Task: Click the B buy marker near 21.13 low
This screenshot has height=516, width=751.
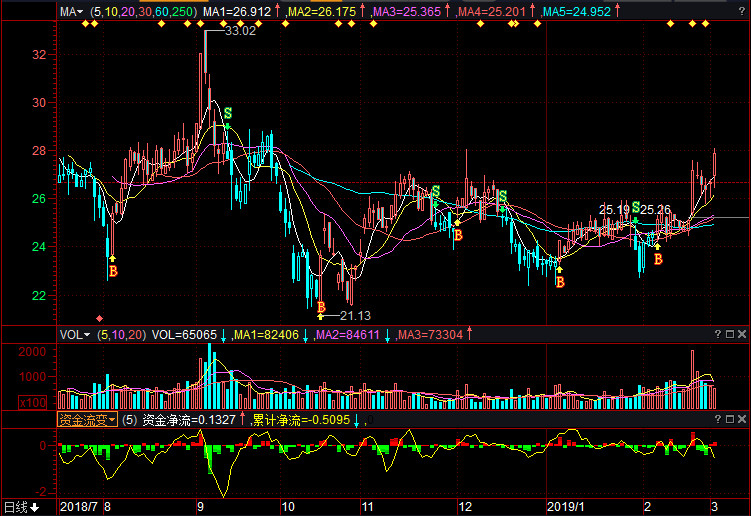Action: point(321,307)
